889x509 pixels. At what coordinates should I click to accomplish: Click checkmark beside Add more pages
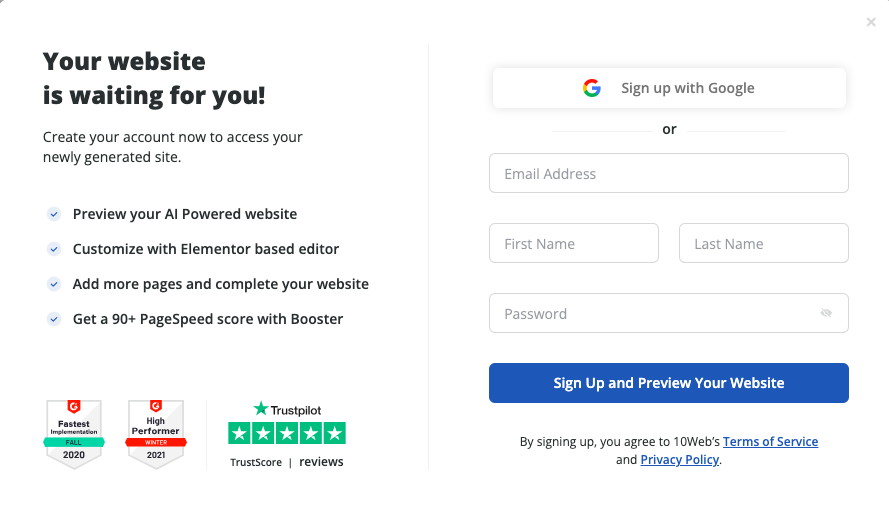[54, 284]
